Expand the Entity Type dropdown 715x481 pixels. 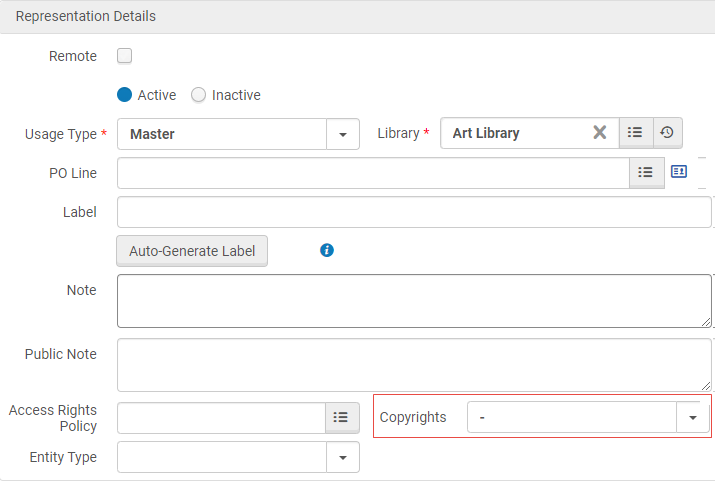point(342,457)
